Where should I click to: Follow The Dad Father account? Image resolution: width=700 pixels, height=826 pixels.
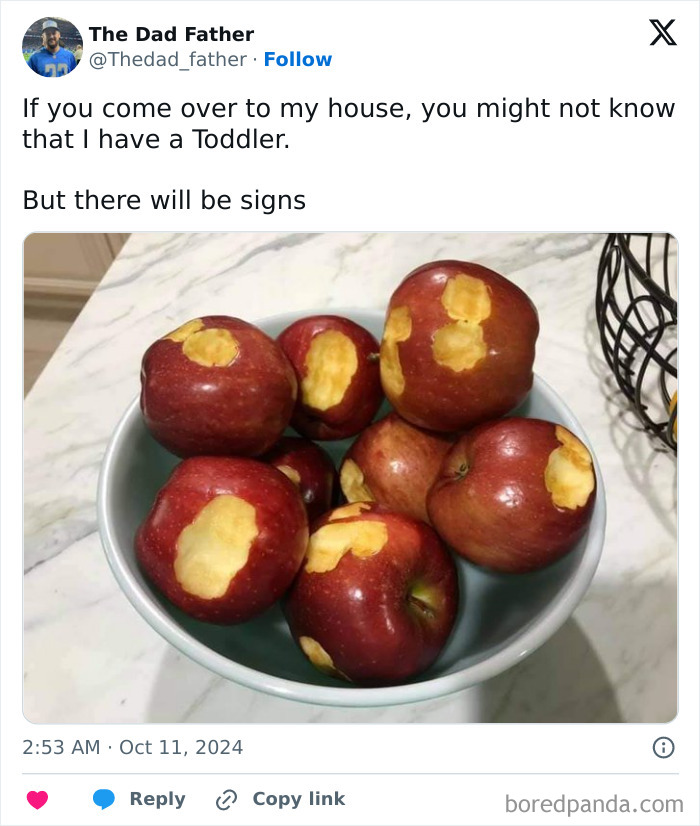(x=298, y=60)
